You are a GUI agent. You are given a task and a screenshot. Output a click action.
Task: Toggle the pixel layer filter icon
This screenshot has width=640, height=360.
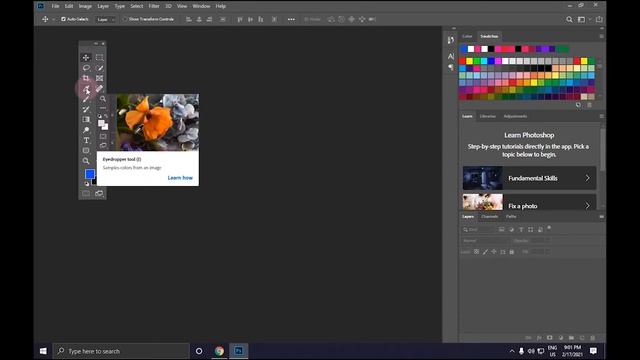[x=502, y=230]
